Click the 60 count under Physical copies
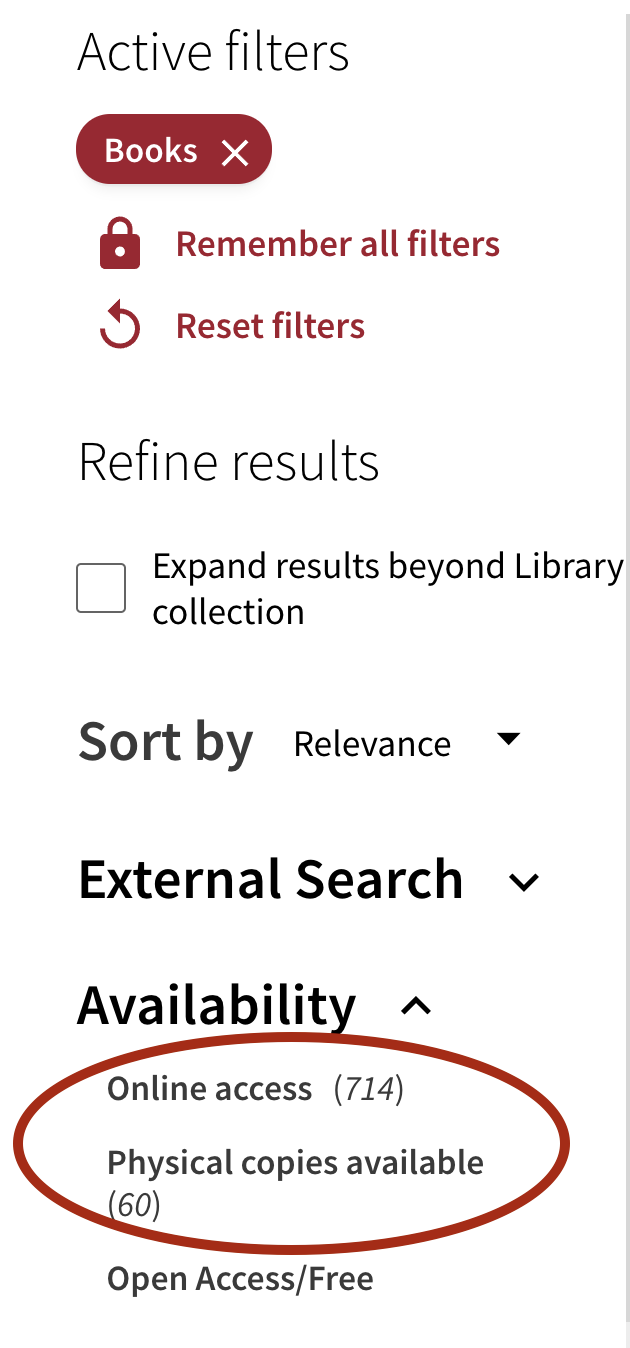Image resolution: width=630 pixels, height=1348 pixels. click(134, 1205)
